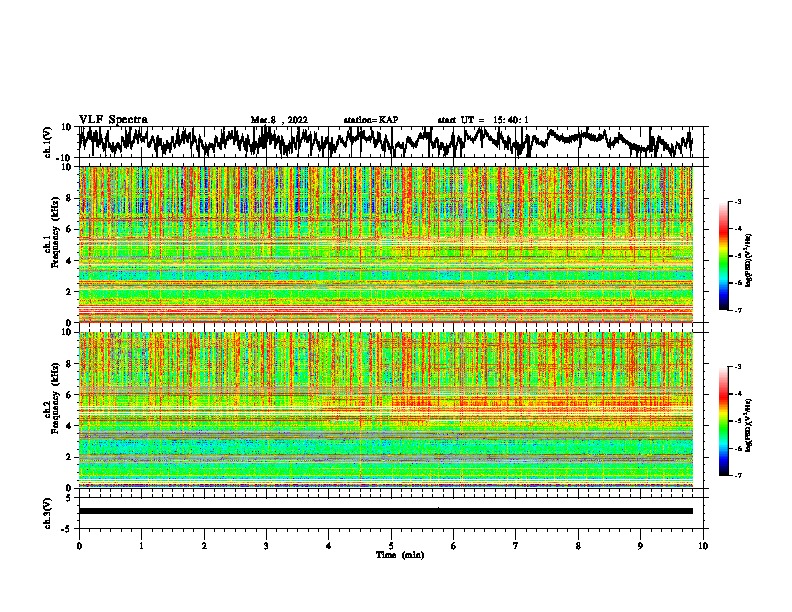Viewport: 792px width, 612px height.
Task: Click time axis tick label "1"
Action: pyautogui.click(x=141, y=546)
